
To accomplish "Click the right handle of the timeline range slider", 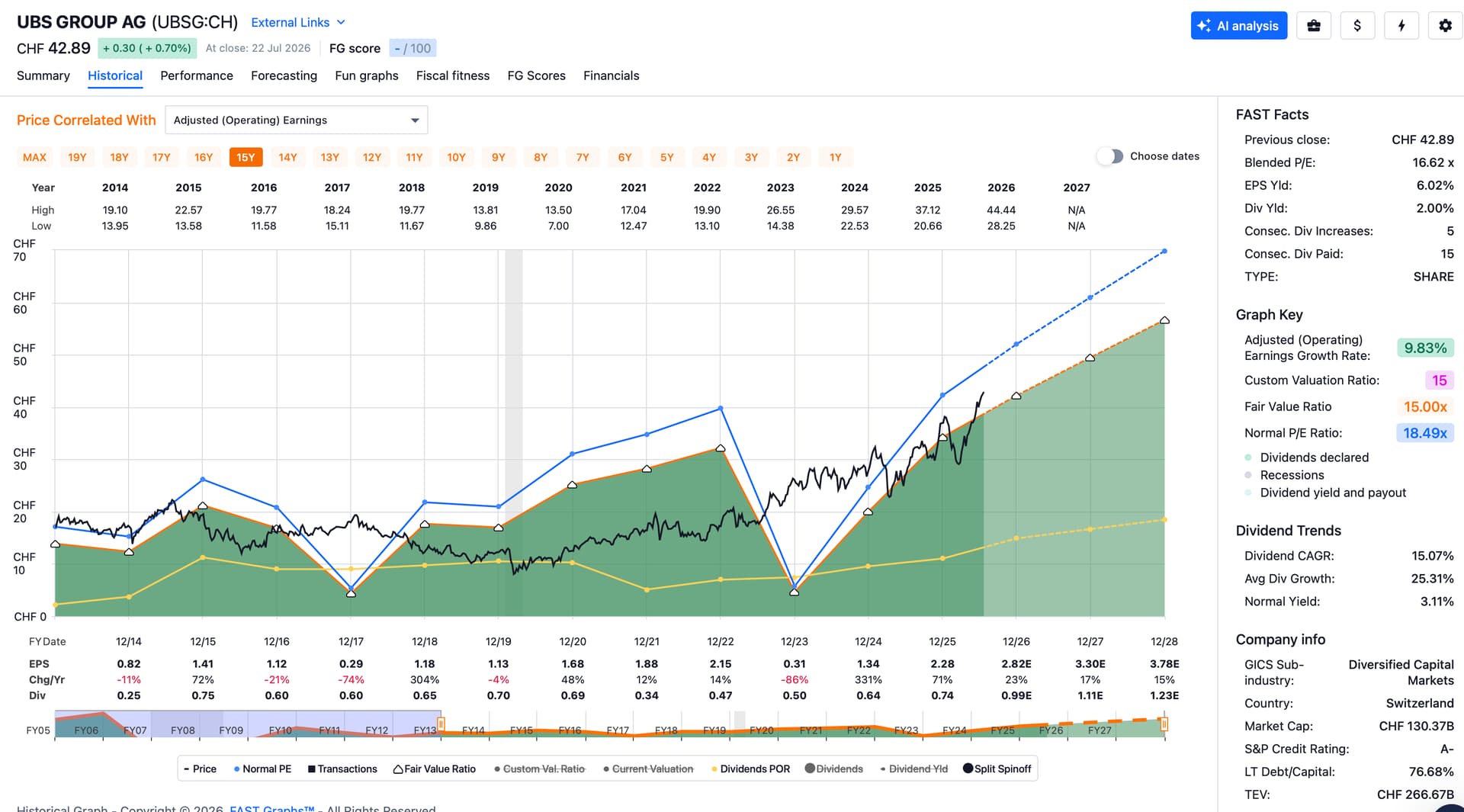I will [x=1164, y=724].
